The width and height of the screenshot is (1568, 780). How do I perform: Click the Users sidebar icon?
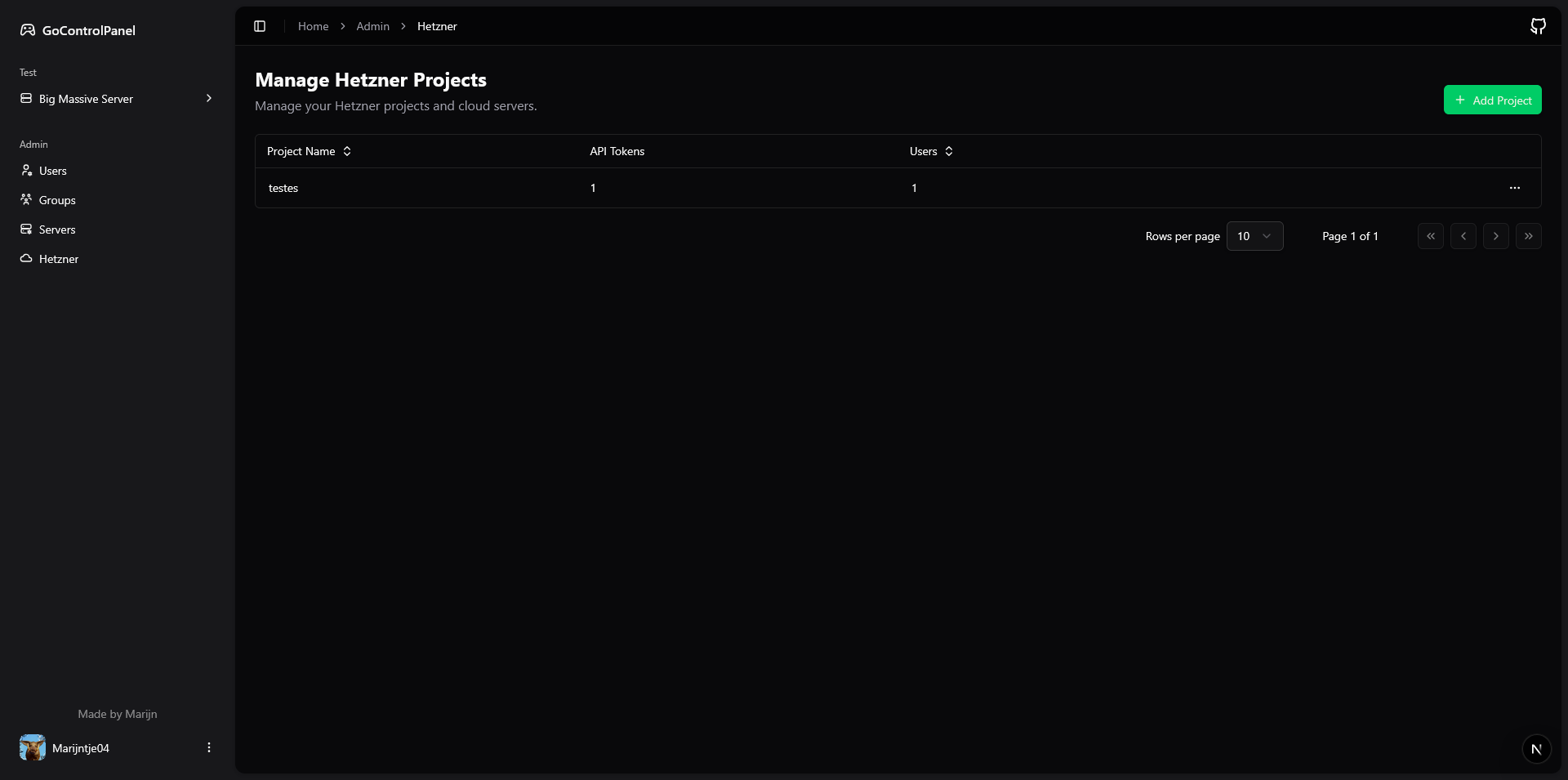click(26, 170)
